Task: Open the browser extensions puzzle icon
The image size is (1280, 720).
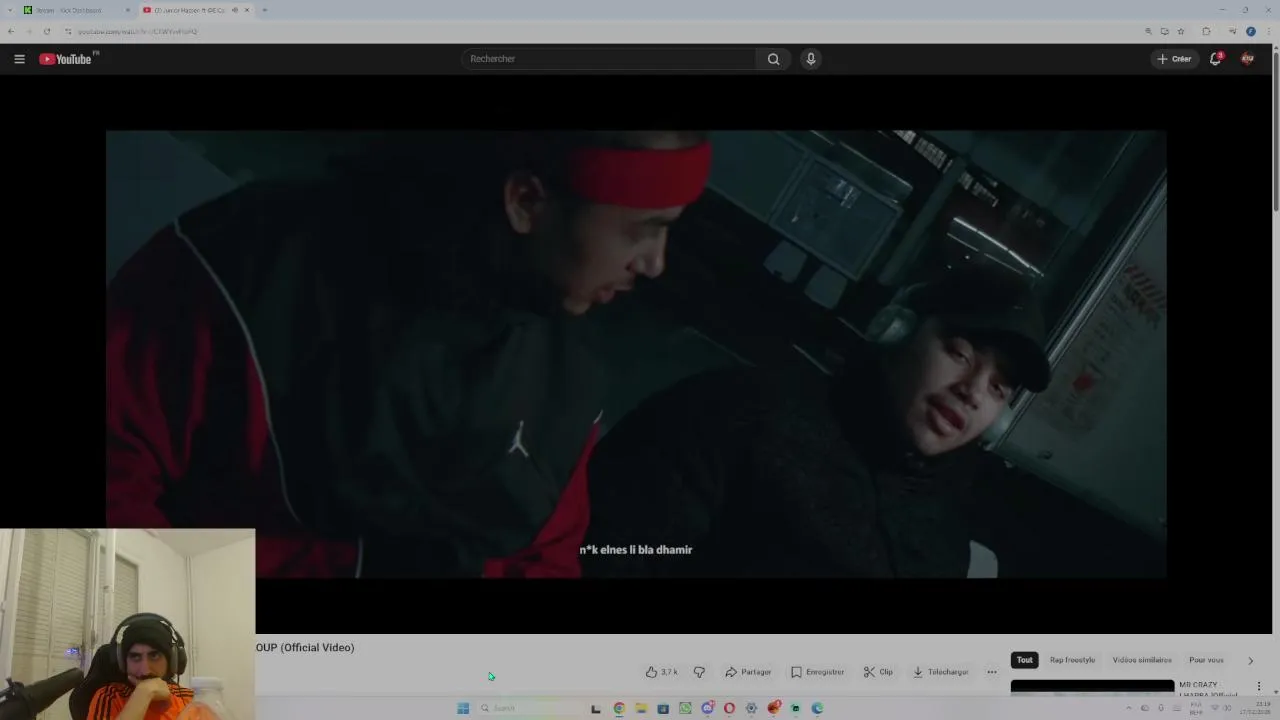Action: point(1206,31)
